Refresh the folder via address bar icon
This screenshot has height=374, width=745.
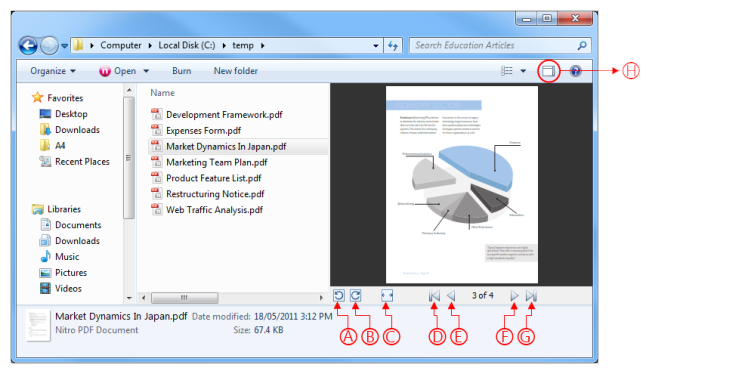click(393, 46)
